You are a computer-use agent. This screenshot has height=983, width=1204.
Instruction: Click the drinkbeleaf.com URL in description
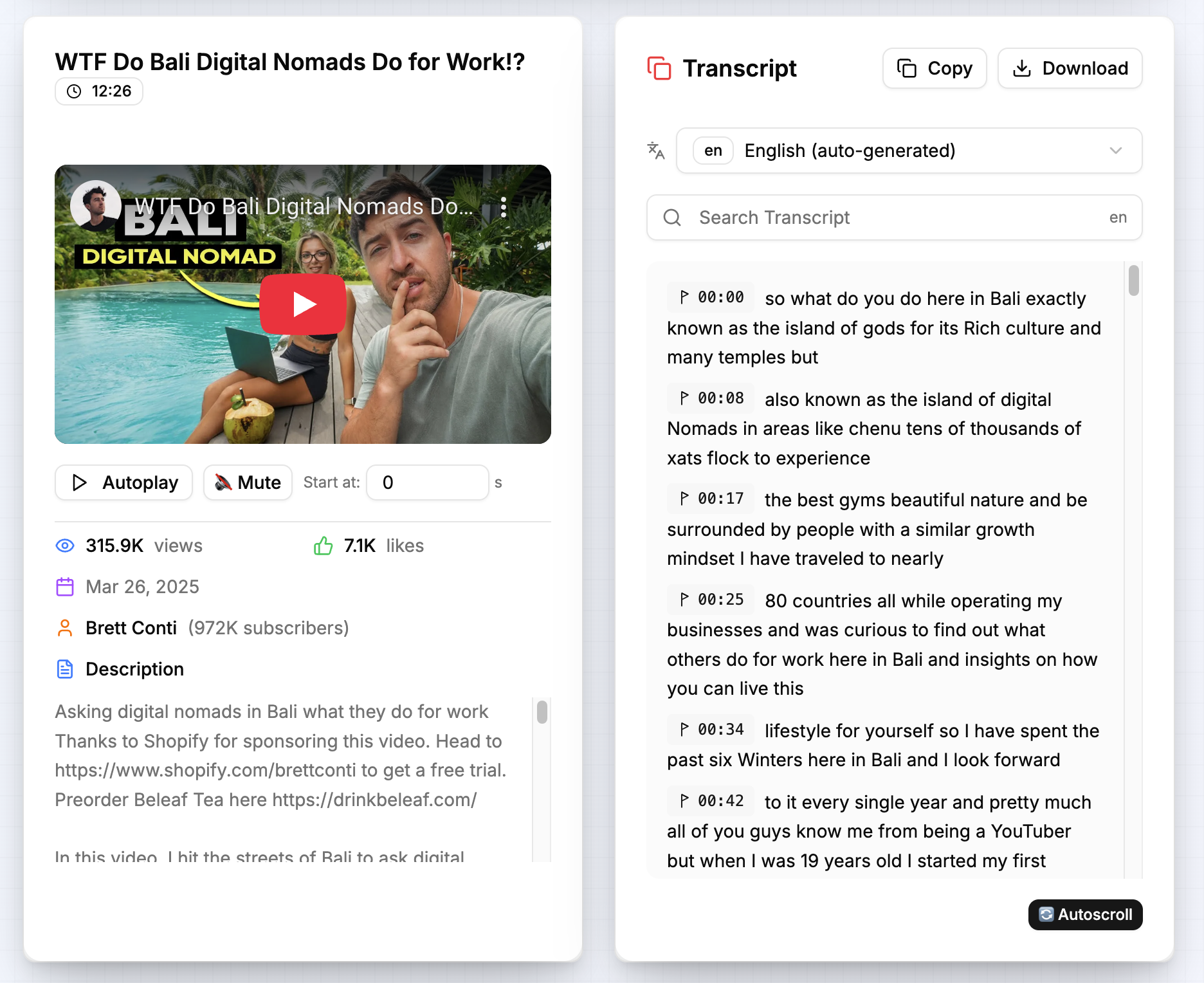tap(374, 800)
